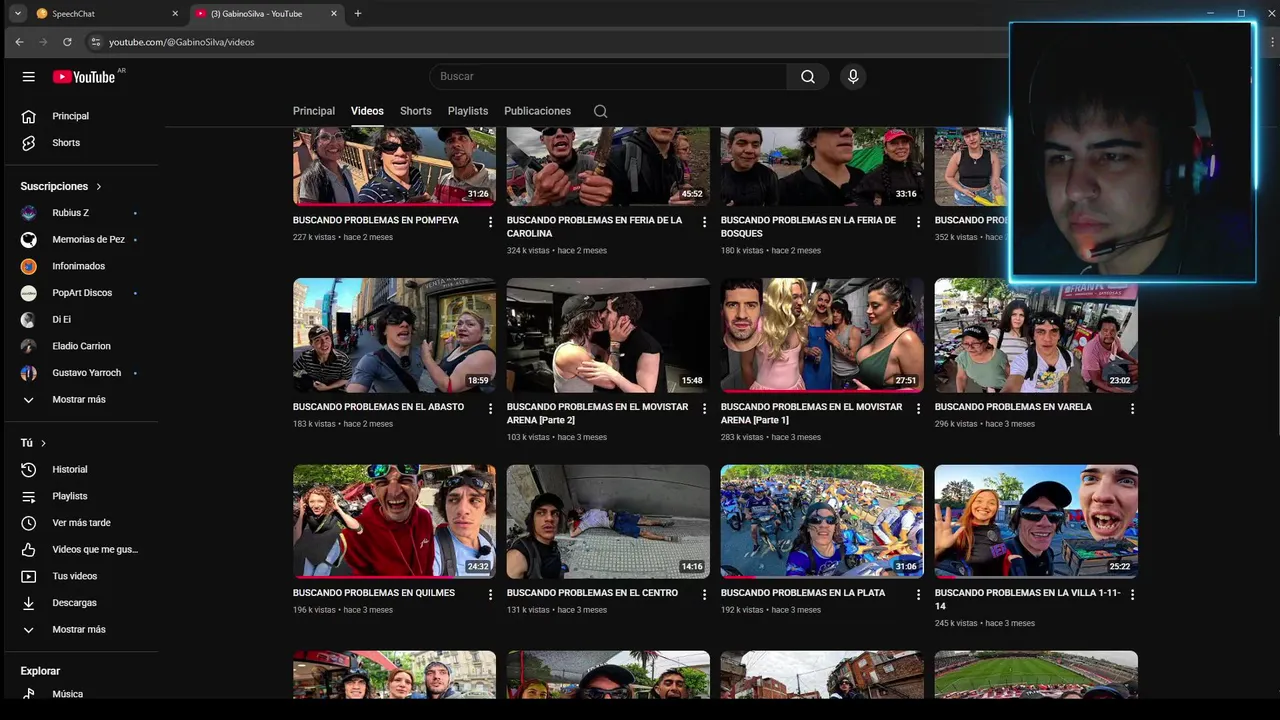Open title BUSCANDO PROBLEMAS EN EL CENTRO
Viewport: 1280px width, 720px height.
pos(592,593)
